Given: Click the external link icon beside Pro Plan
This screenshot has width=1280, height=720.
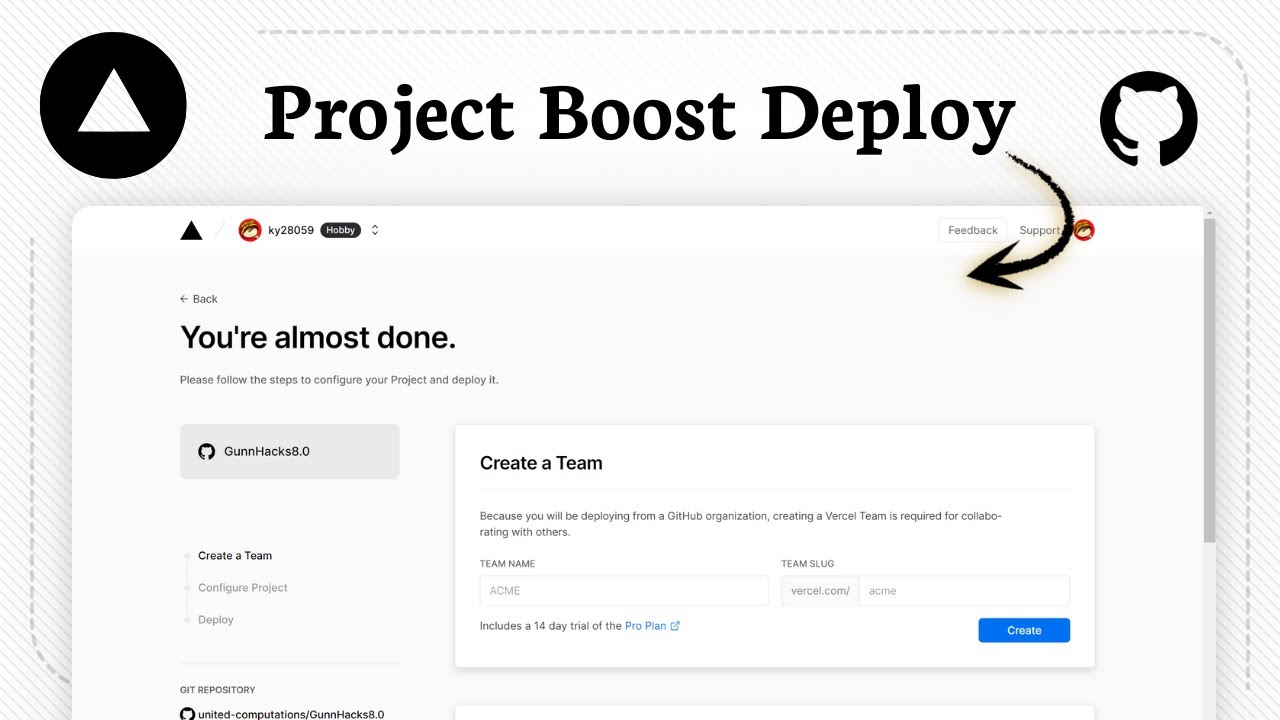Looking at the screenshot, I should click(x=675, y=626).
